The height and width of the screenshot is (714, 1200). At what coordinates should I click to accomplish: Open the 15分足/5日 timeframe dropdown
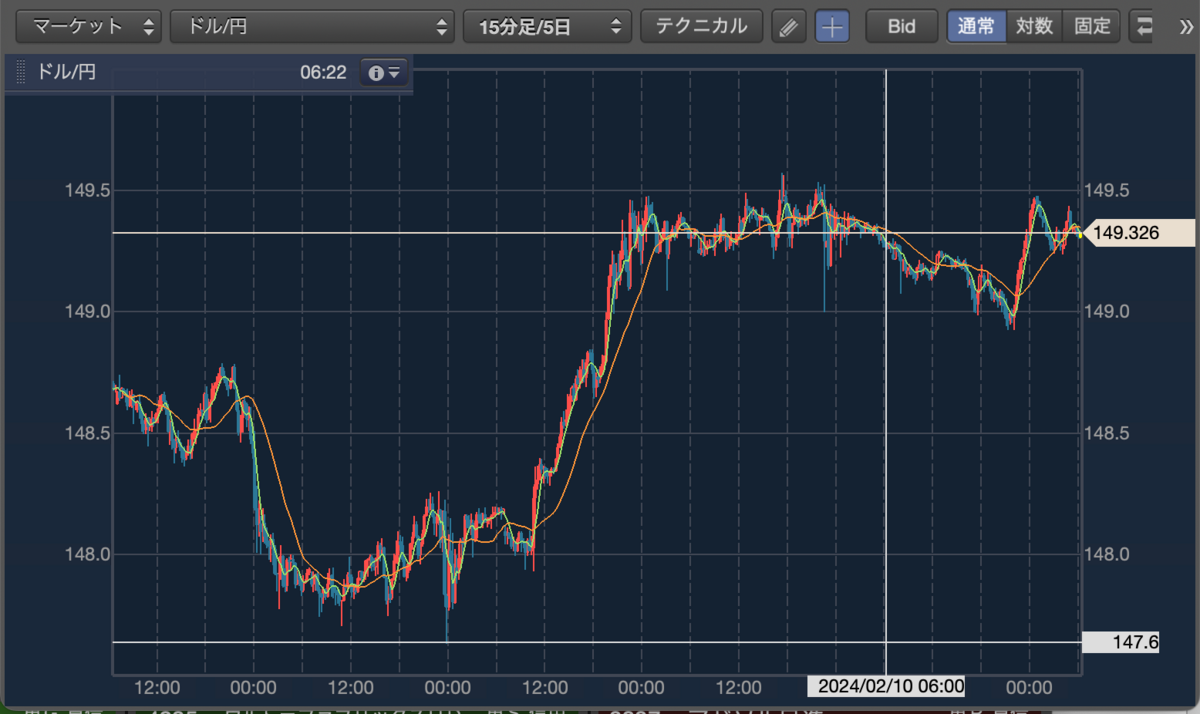548,26
